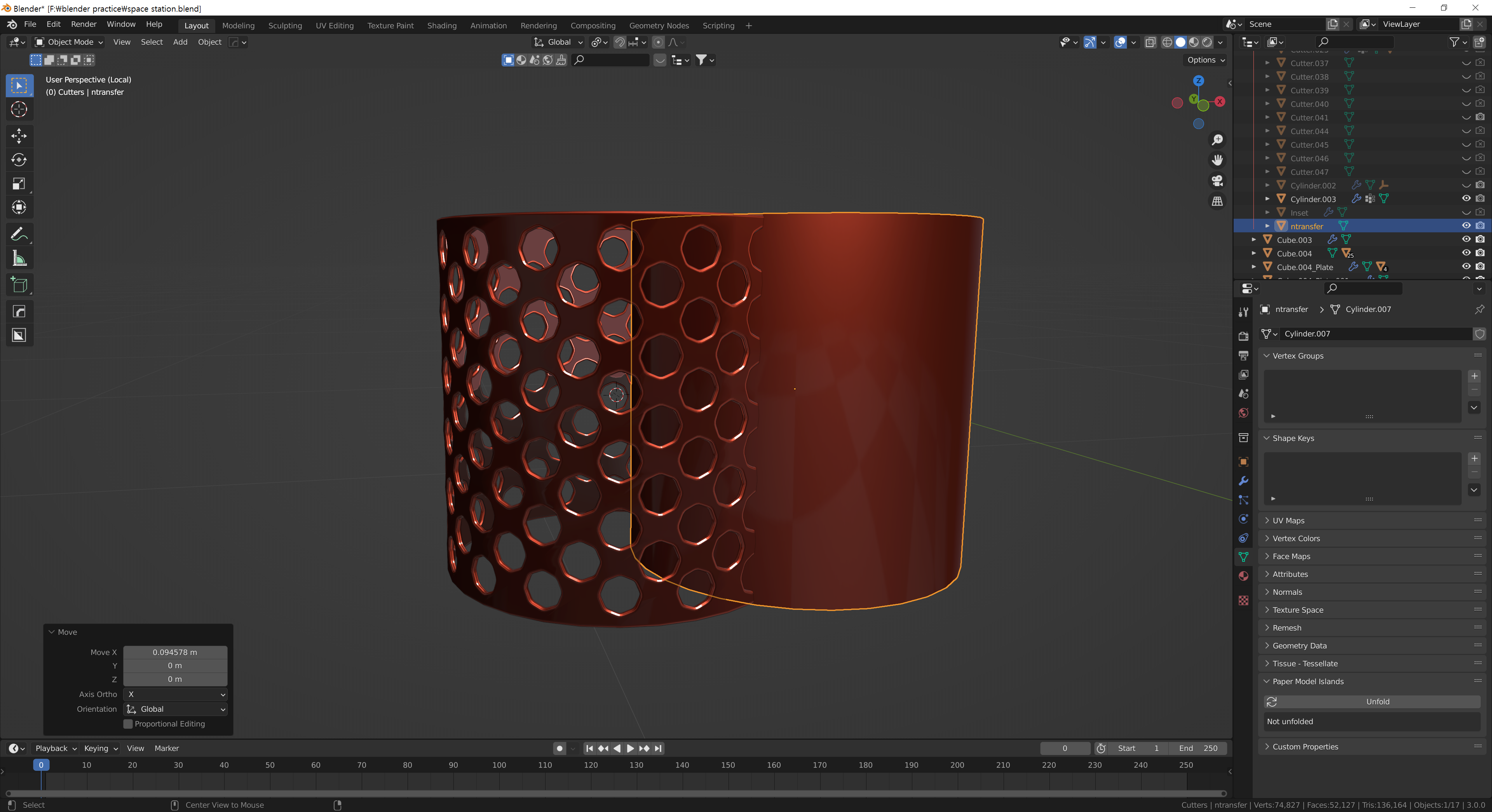Open the Object Mode dropdown
This screenshot has height=812, width=1492.
coord(69,42)
